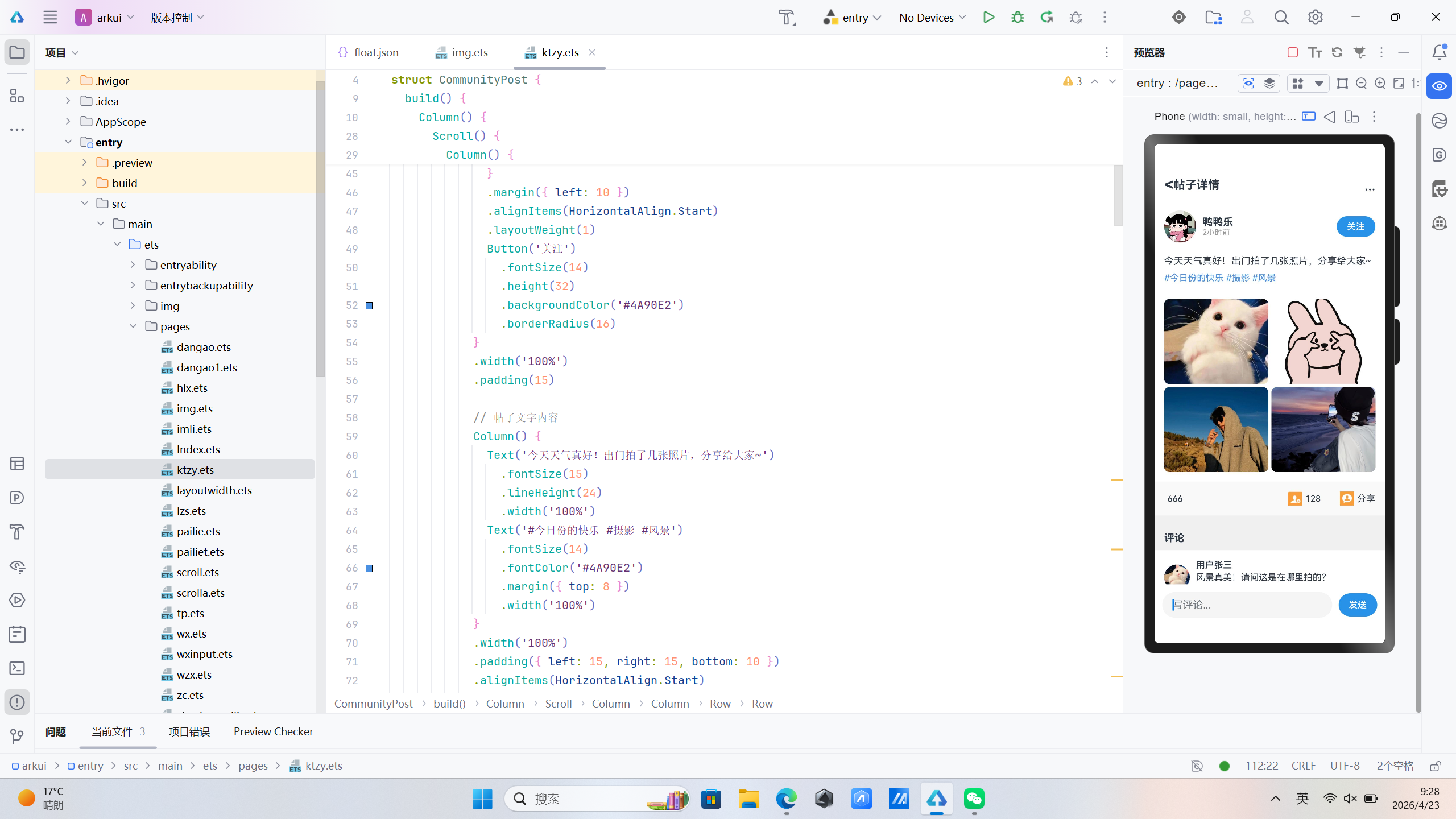Image resolution: width=1456 pixels, height=819 pixels.
Task: Click the Debug bug icon
Action: pyautogui.click(x=1017, y=17)
